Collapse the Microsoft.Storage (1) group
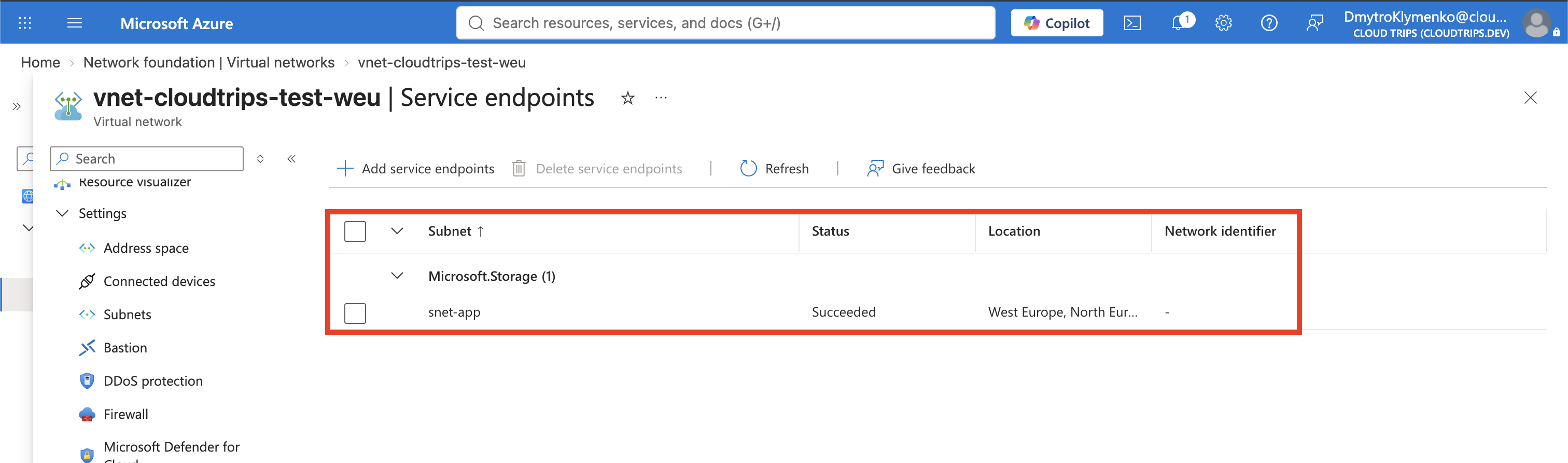This screenshot has height=463, width=1568. (x=397, y=276)
